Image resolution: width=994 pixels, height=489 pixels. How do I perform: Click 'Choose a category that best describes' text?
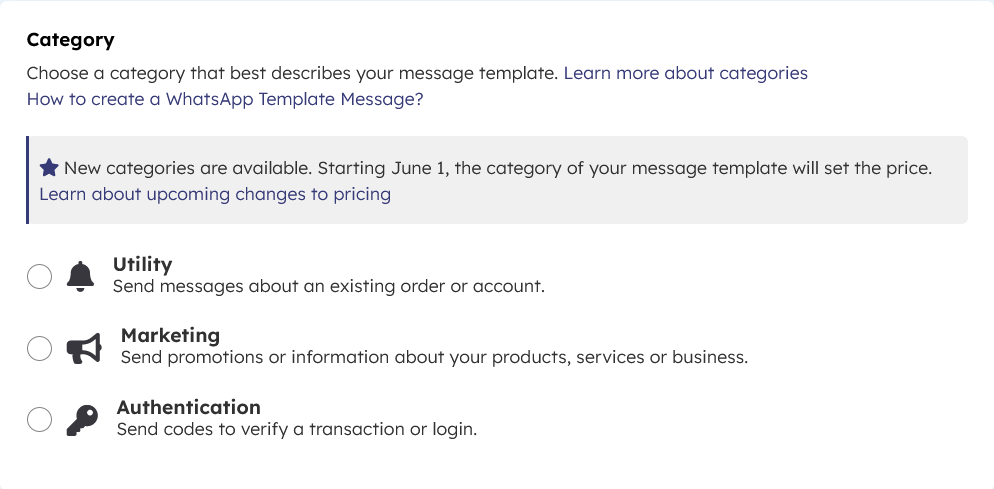(292, 73)
